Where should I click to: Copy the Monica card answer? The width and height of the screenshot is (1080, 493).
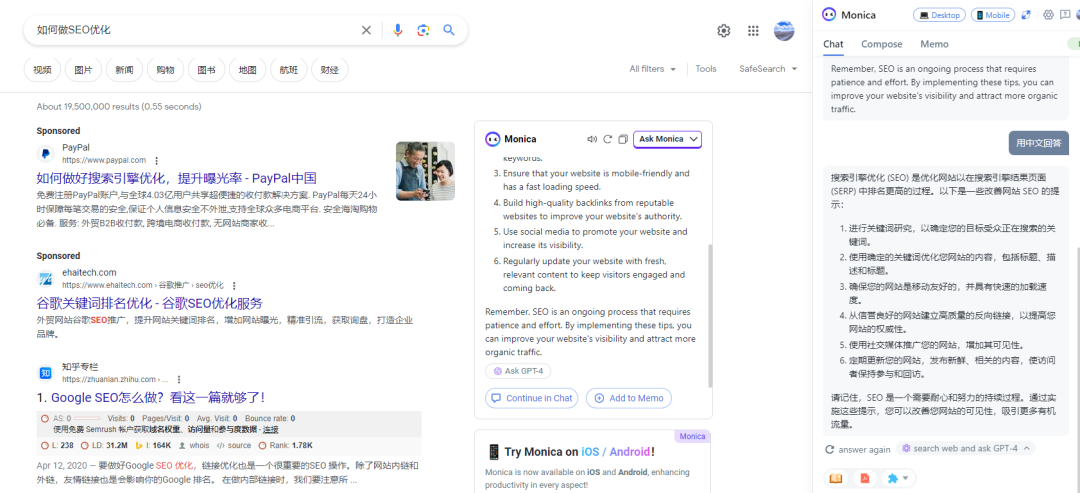coord(623,139)
